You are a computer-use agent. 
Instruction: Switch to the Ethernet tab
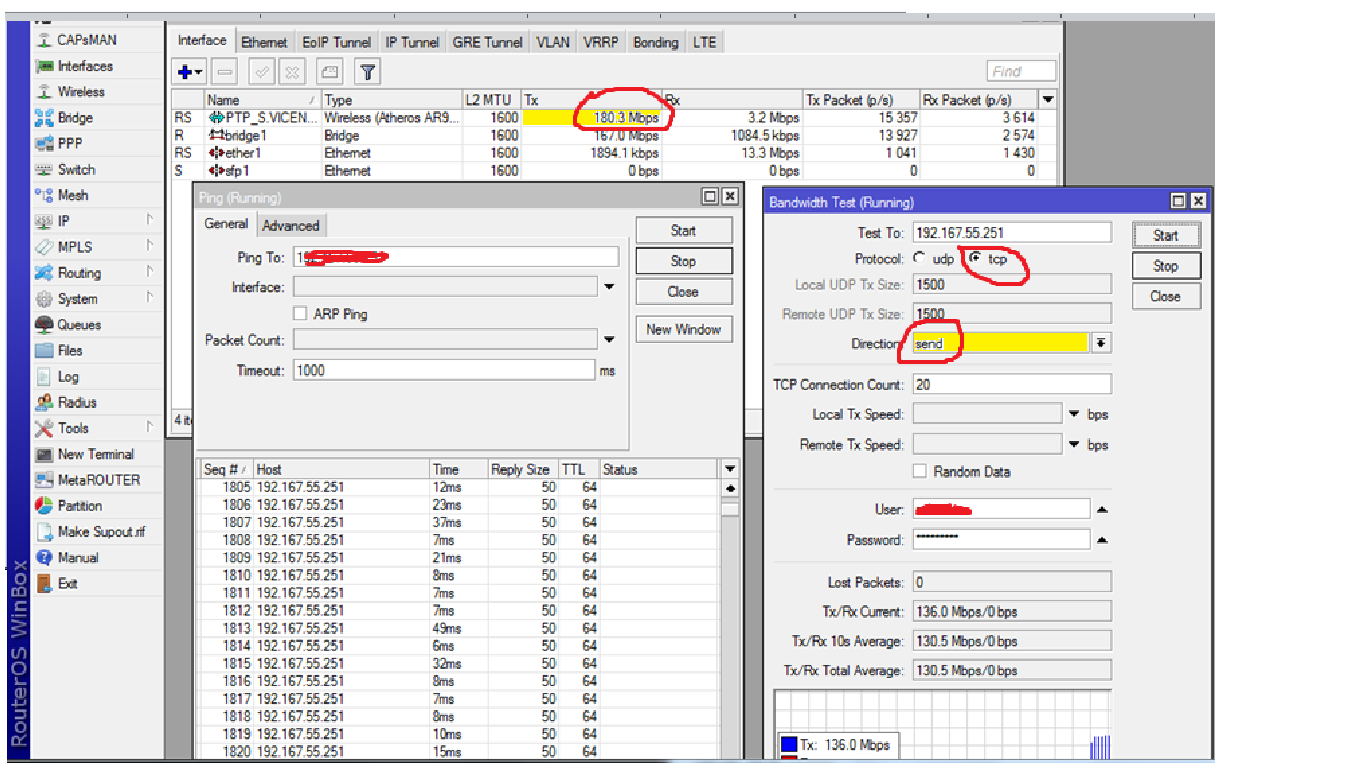pos(264,42)
